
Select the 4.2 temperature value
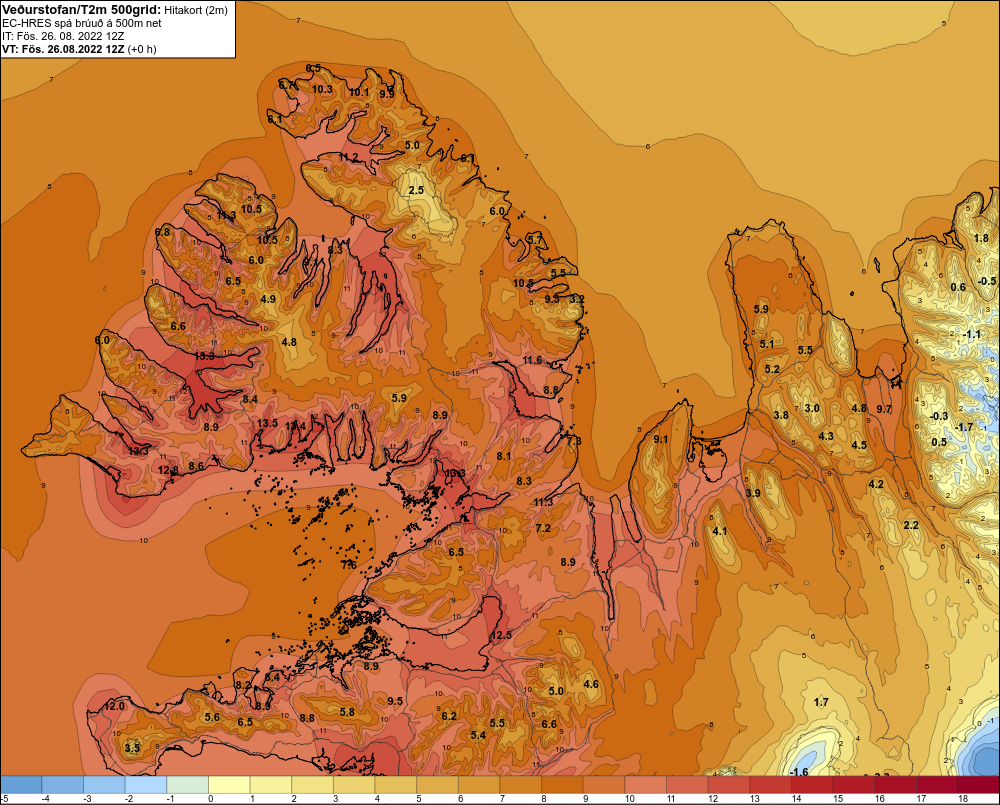[x=876, y=484]
